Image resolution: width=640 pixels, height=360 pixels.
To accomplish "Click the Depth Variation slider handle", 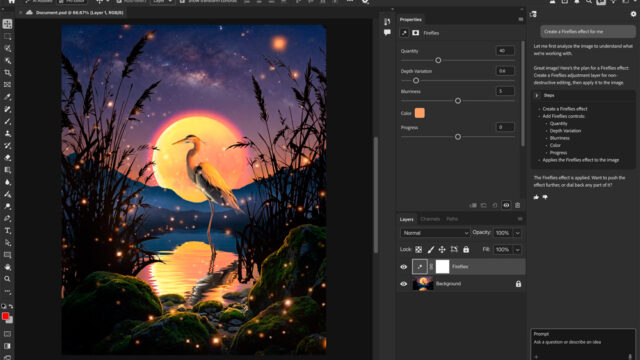I will click(x=416, y=80).
